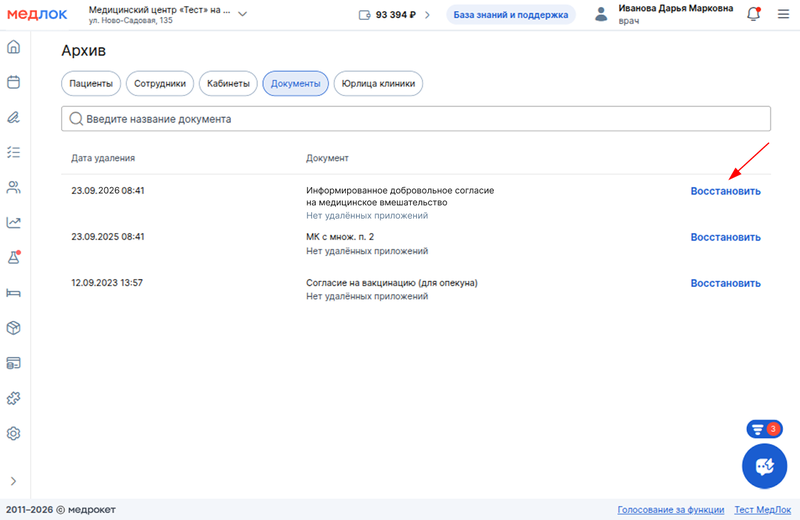Open База знаний и поддержка

[x=511, y=15]
